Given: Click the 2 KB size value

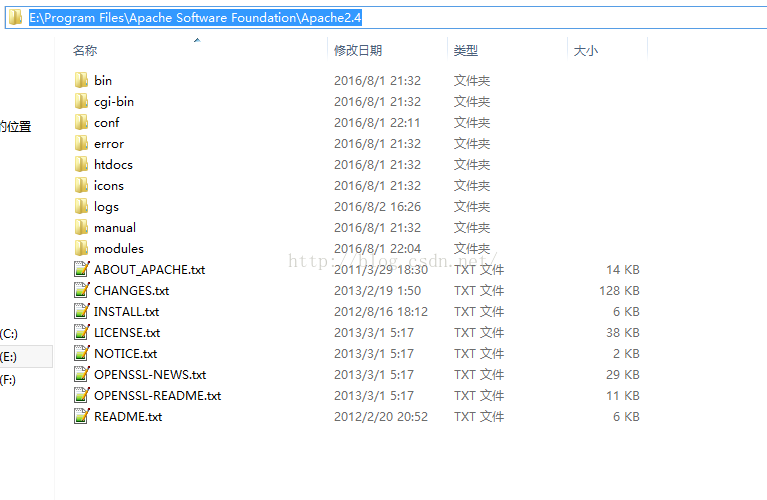Looking at the screenshot, I should click(626, 354).
